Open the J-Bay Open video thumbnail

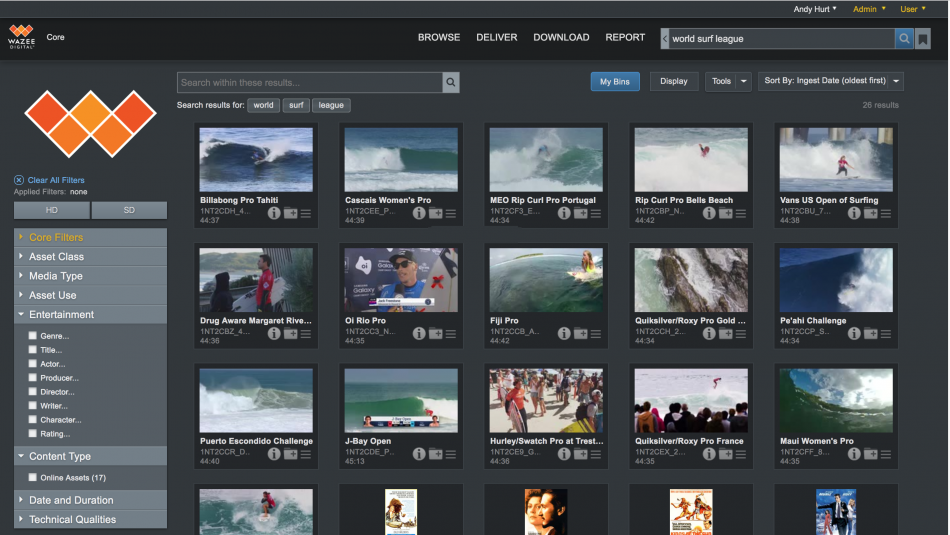[401, 400]
